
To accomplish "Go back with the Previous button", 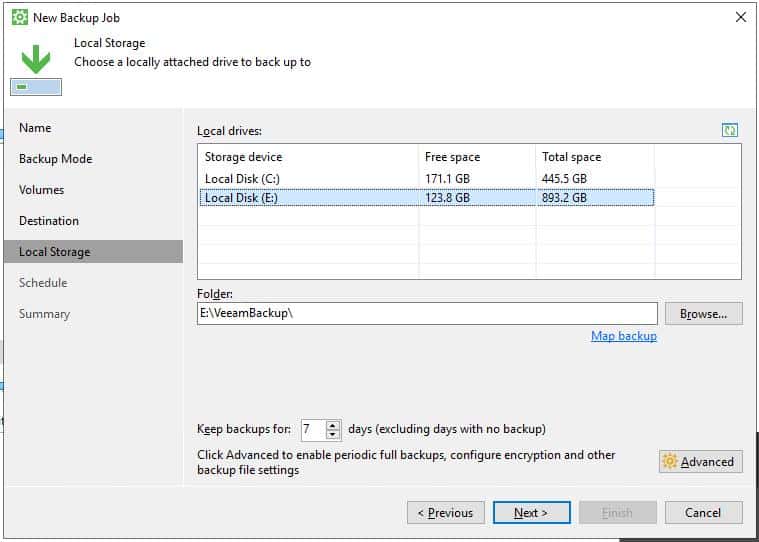I will point(445,512).
